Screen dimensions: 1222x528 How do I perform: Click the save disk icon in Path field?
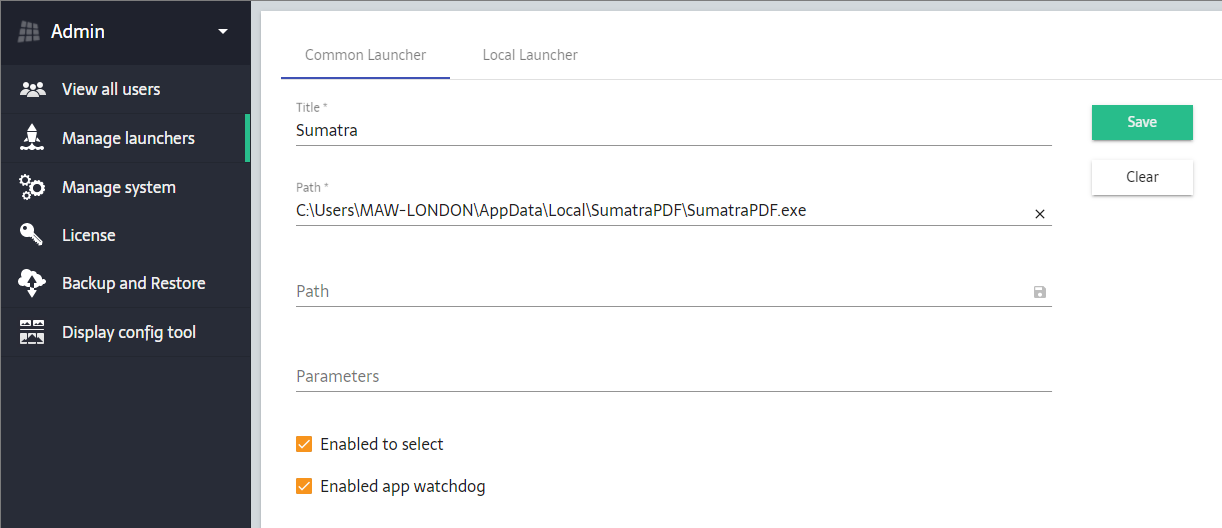point(1039,292)
